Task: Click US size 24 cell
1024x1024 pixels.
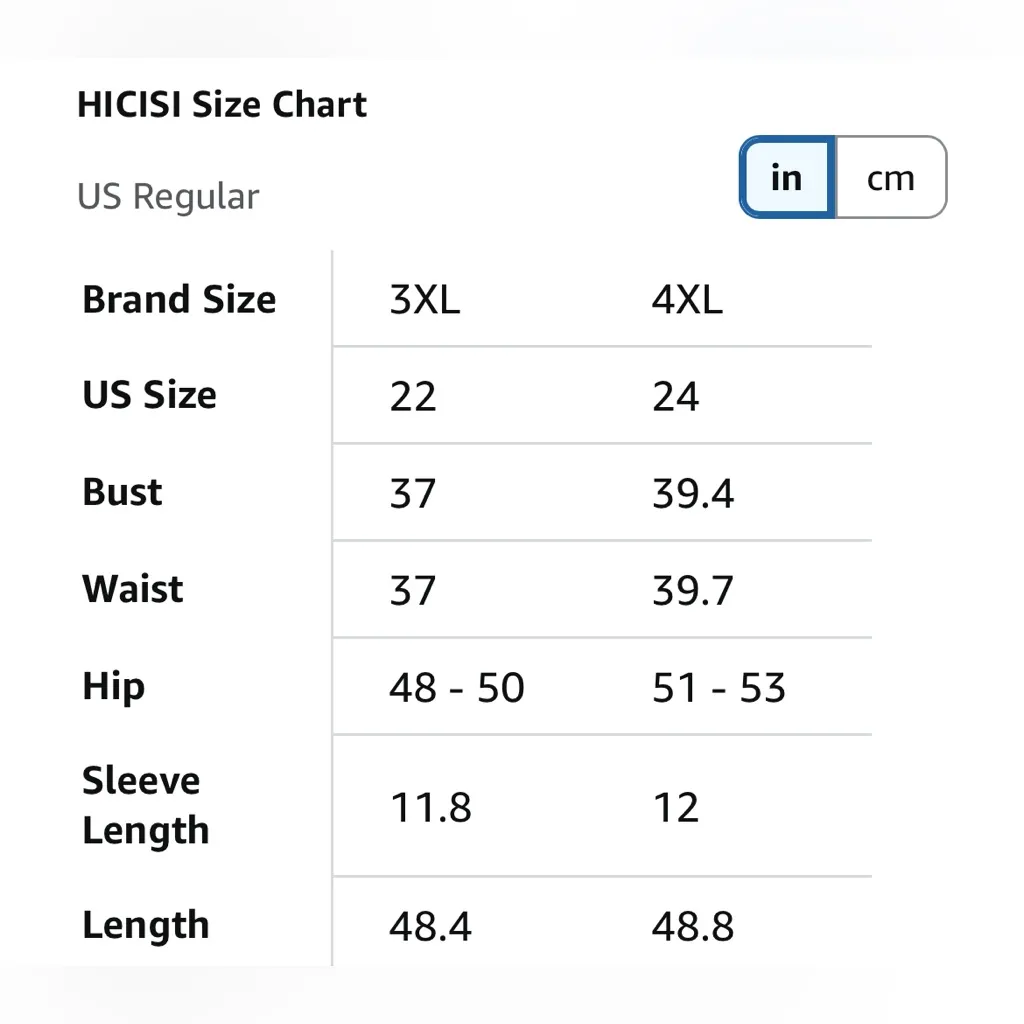Action: click(x=675, y=396)
